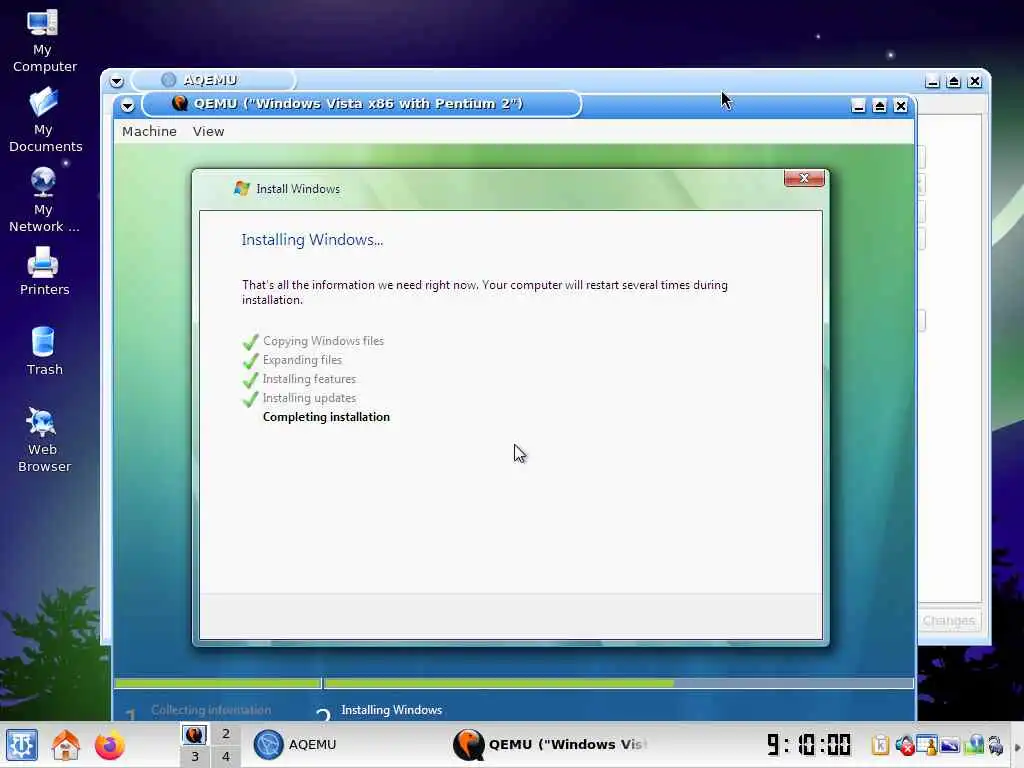Open the Klipper clipboard tray icon
The image size is (1024, 768).
pos(880,744)
